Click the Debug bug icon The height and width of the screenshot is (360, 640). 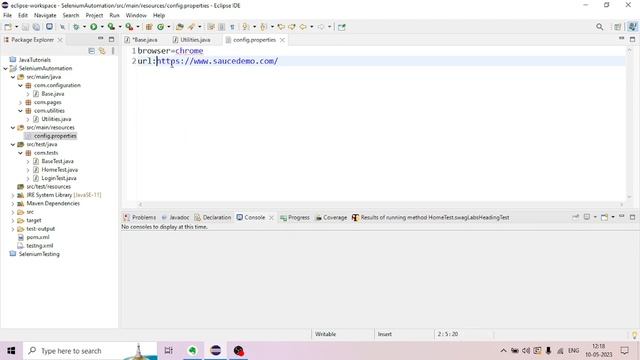pyautogui.click(x=76, y=27)
